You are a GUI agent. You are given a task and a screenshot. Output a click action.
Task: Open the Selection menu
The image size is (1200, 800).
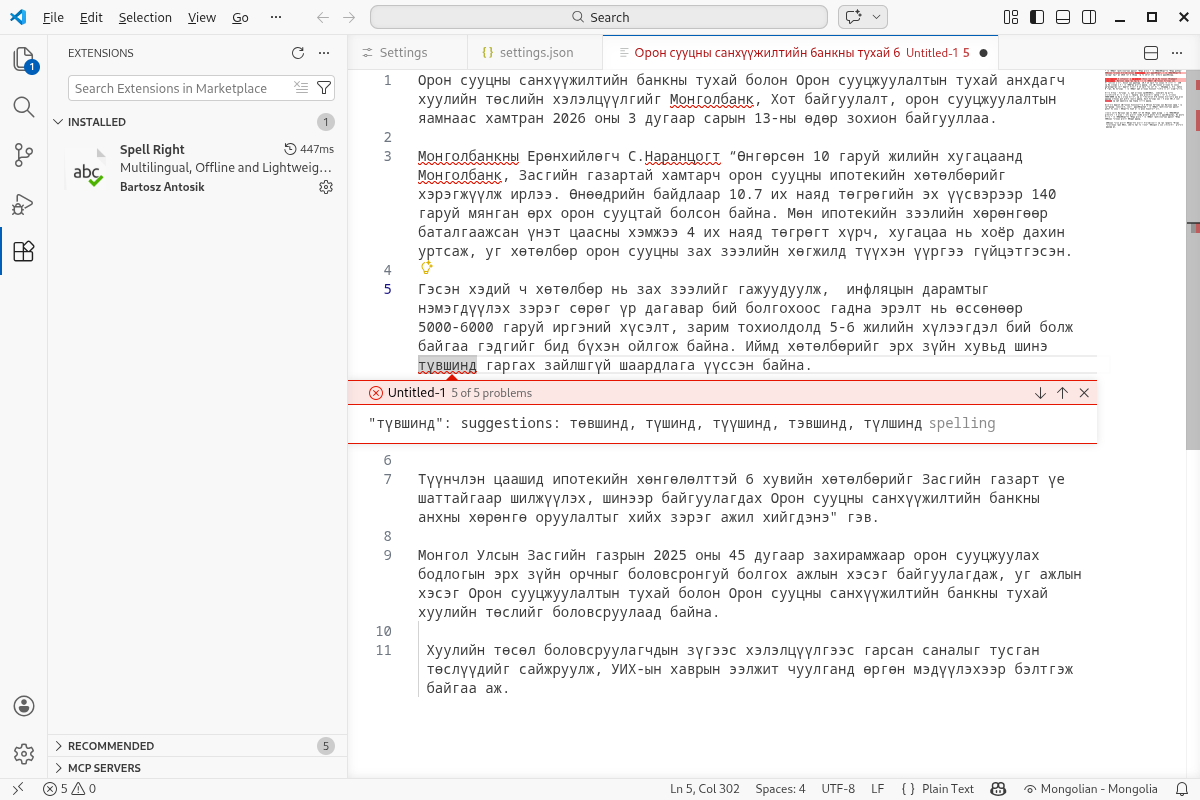coord(145,16)
